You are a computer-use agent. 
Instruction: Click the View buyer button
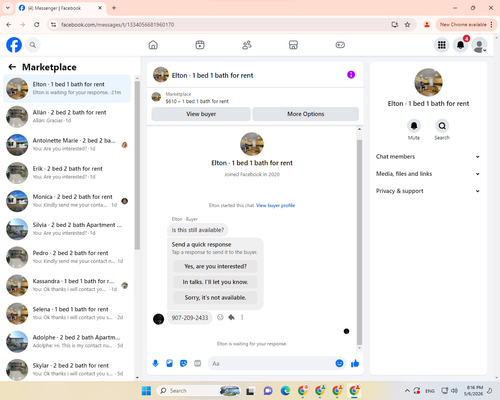point(201,114)
